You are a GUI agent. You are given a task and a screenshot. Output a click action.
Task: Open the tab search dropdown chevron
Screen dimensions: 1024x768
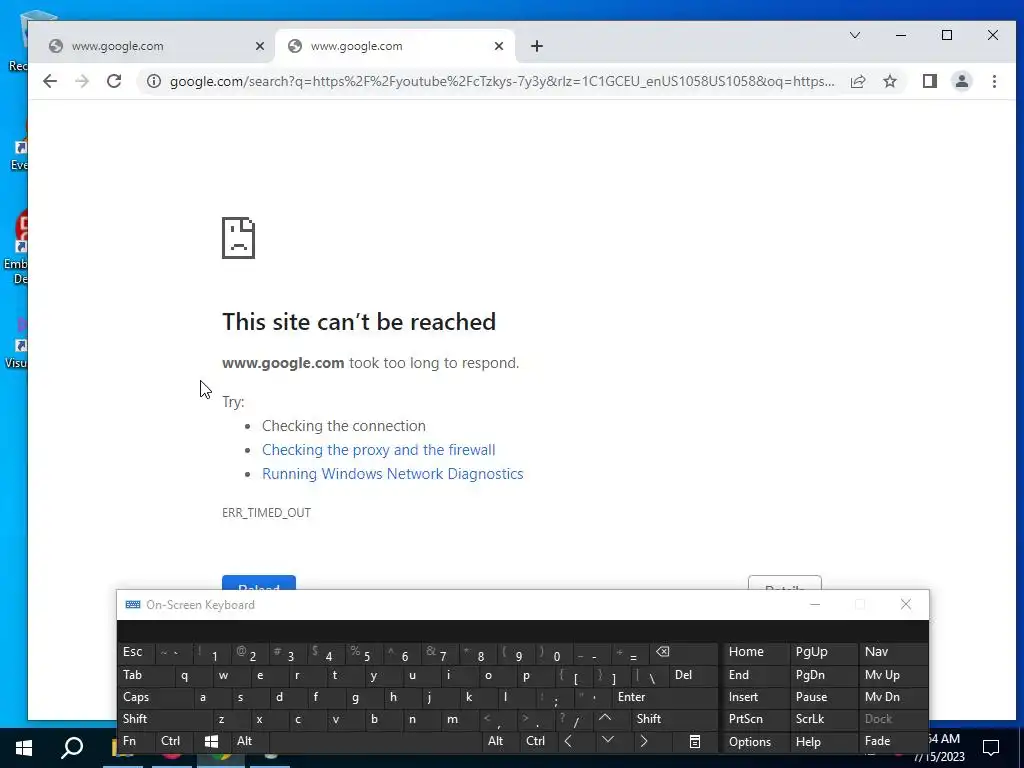click(854, 35)
